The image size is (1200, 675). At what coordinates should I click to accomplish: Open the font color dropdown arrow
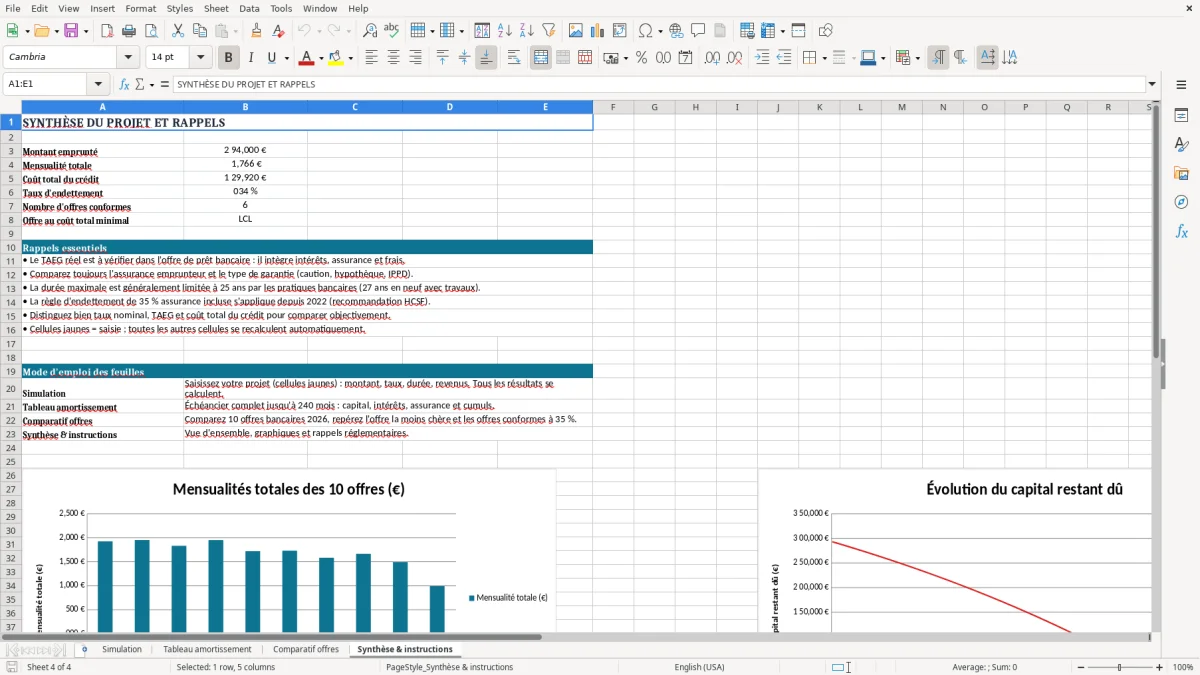(x=321, y=58)
